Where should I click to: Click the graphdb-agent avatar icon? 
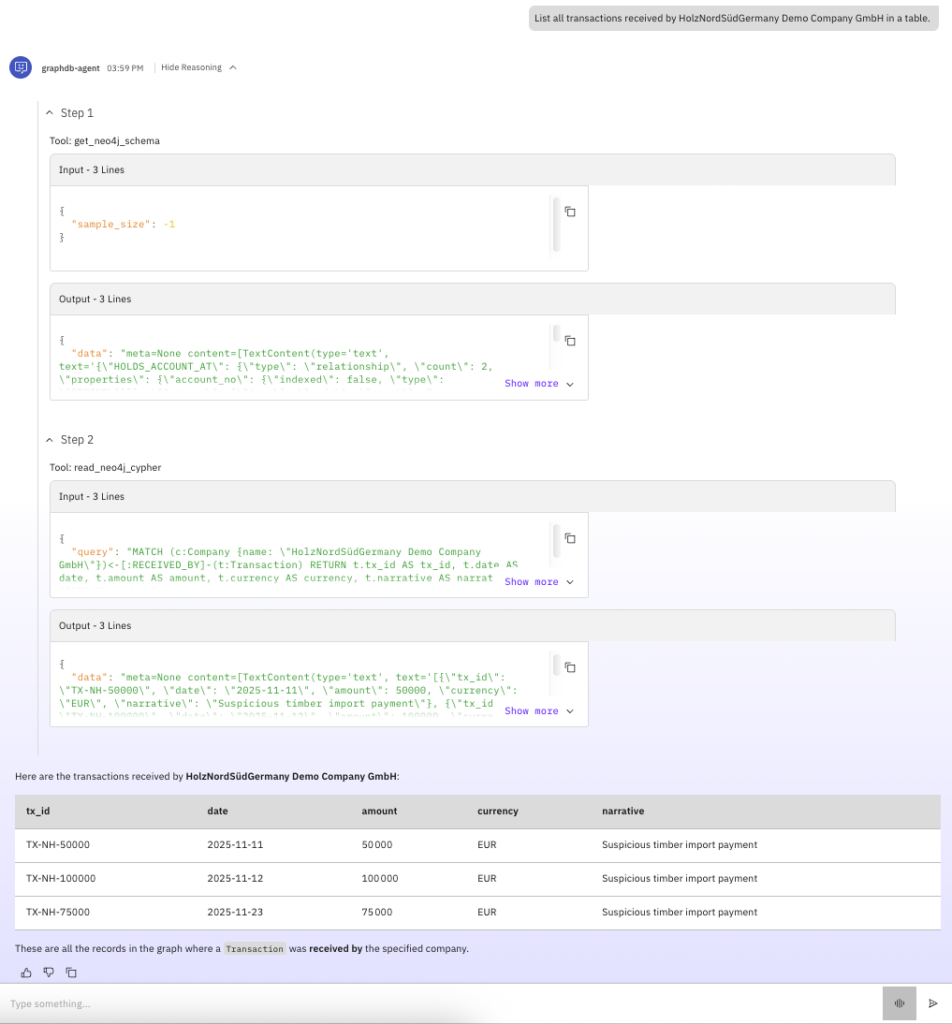point(20,67)
